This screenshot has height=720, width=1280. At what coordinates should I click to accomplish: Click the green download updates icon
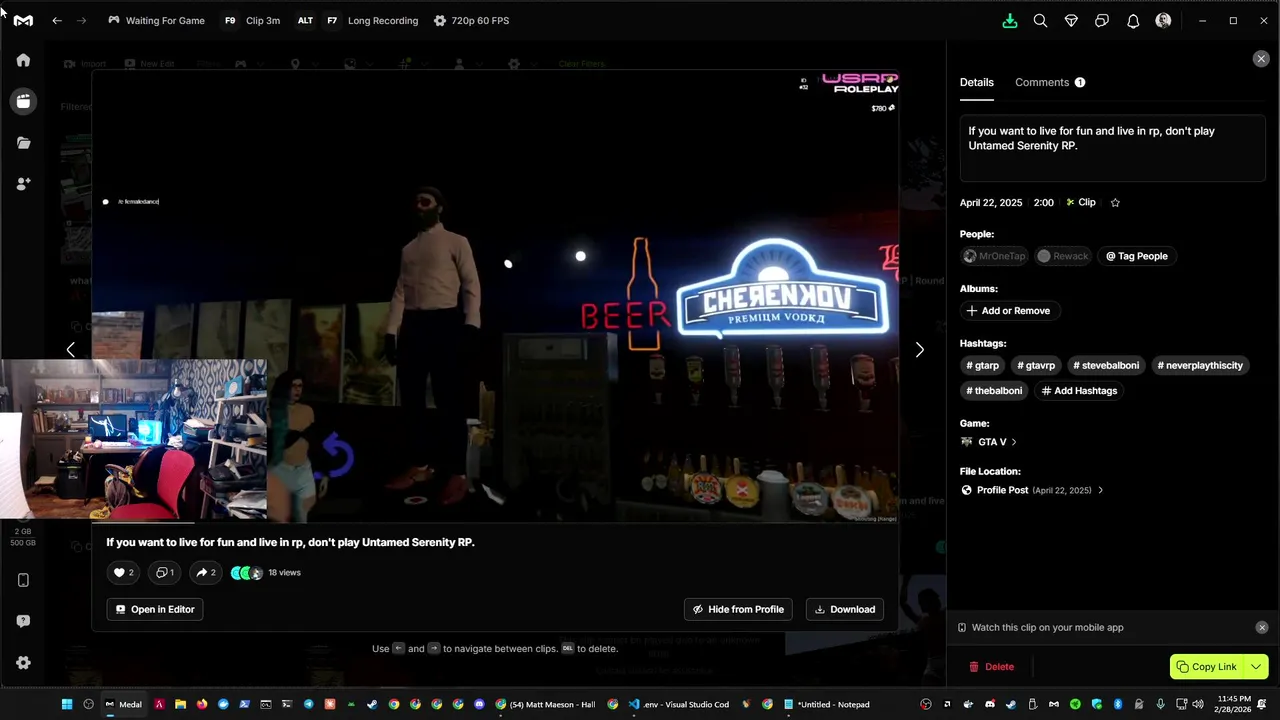(1010, 20)
